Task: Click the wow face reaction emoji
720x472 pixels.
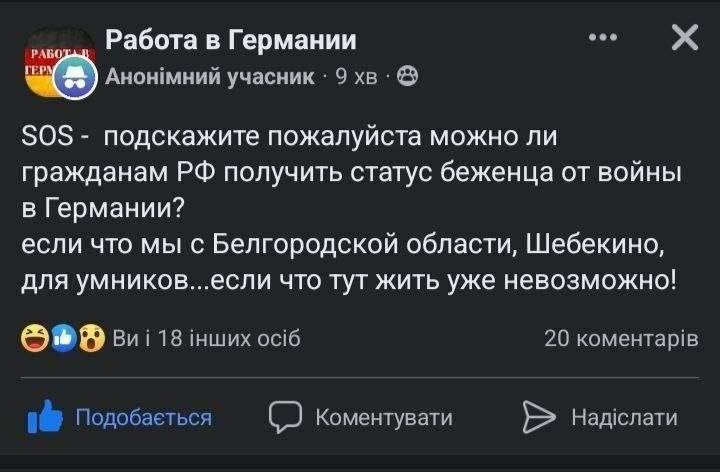Action: [92, 339]
